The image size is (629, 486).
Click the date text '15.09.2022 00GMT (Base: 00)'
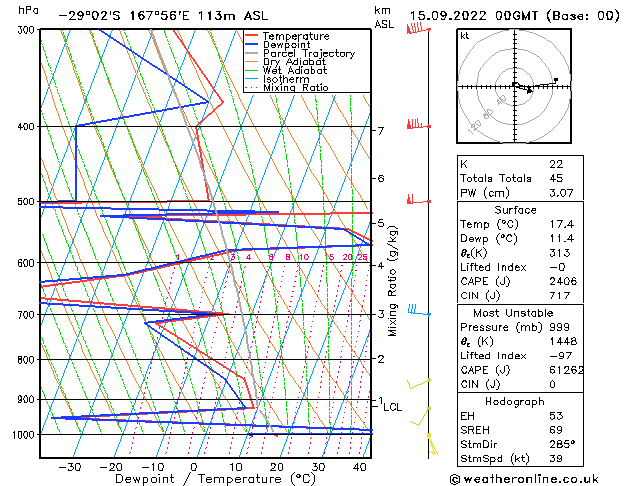click(x=514, y=16)
